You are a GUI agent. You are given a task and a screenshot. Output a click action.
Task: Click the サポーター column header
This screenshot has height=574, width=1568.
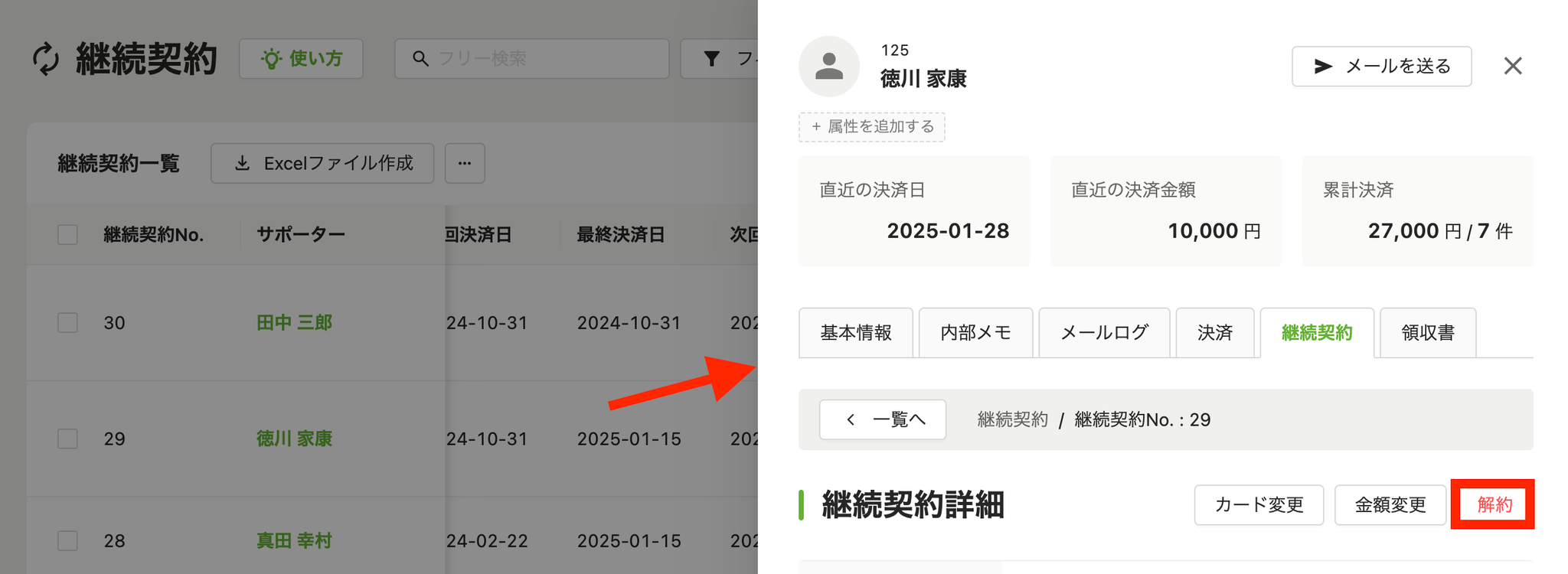(301, 234)
